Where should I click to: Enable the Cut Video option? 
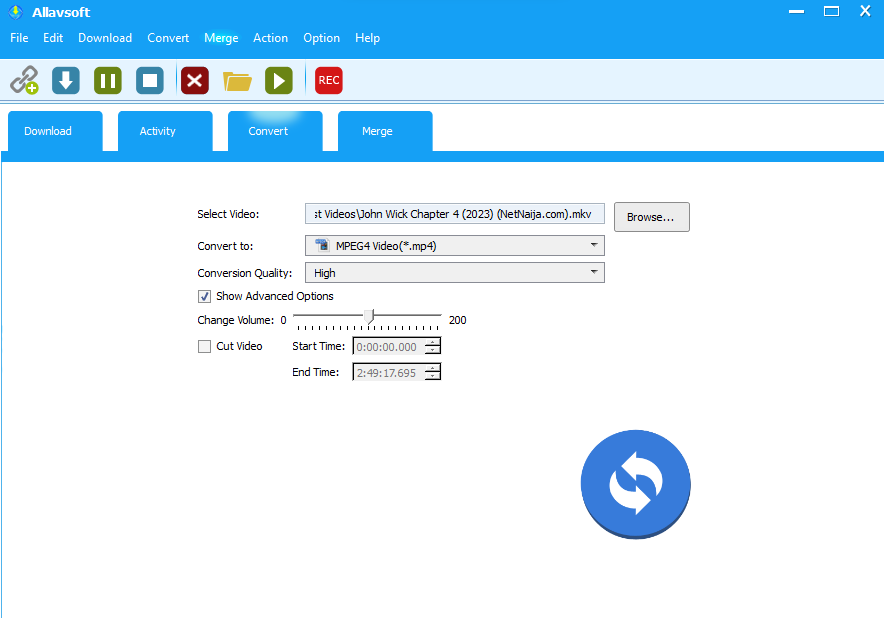pyautogui.click(x=205, y=346)
